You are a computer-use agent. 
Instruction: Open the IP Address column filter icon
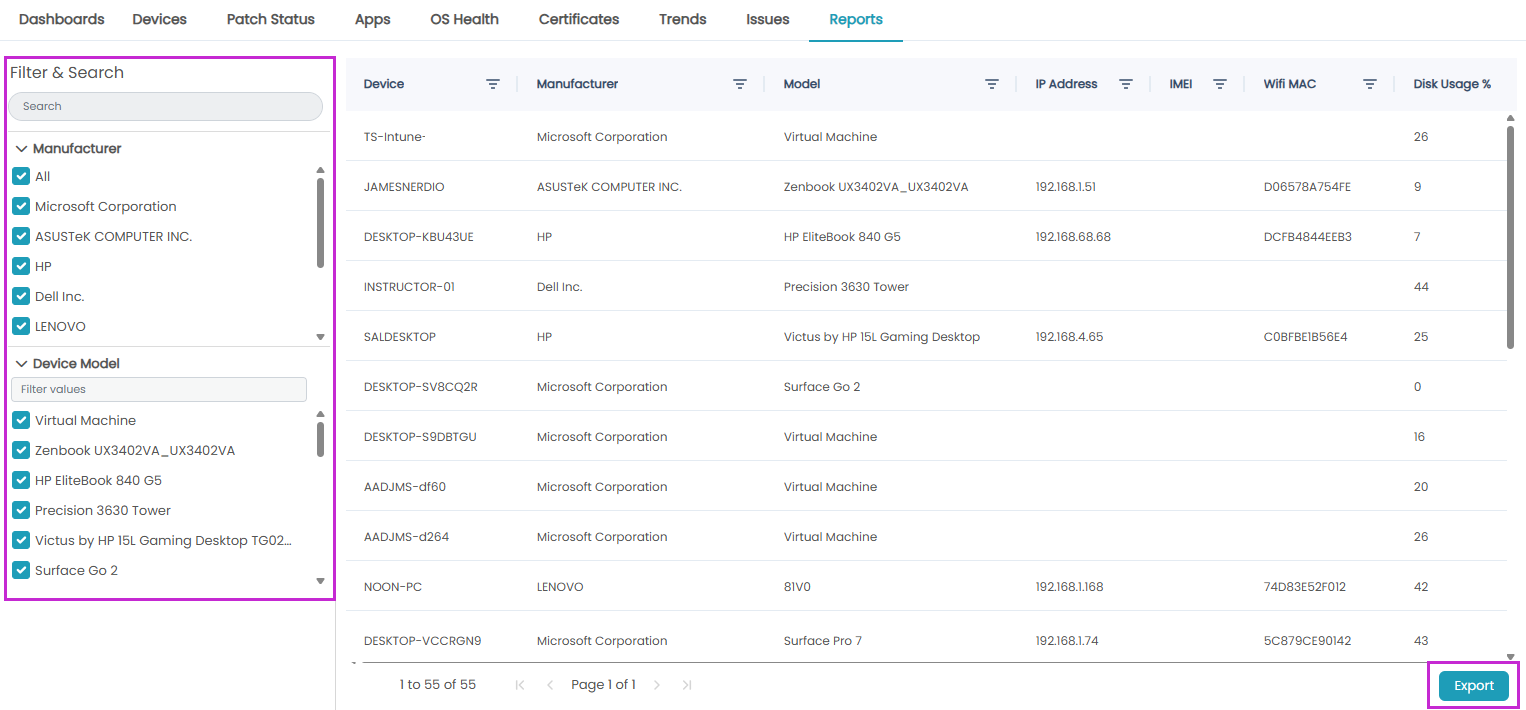pyautogui.click(x=1126, y=84)
